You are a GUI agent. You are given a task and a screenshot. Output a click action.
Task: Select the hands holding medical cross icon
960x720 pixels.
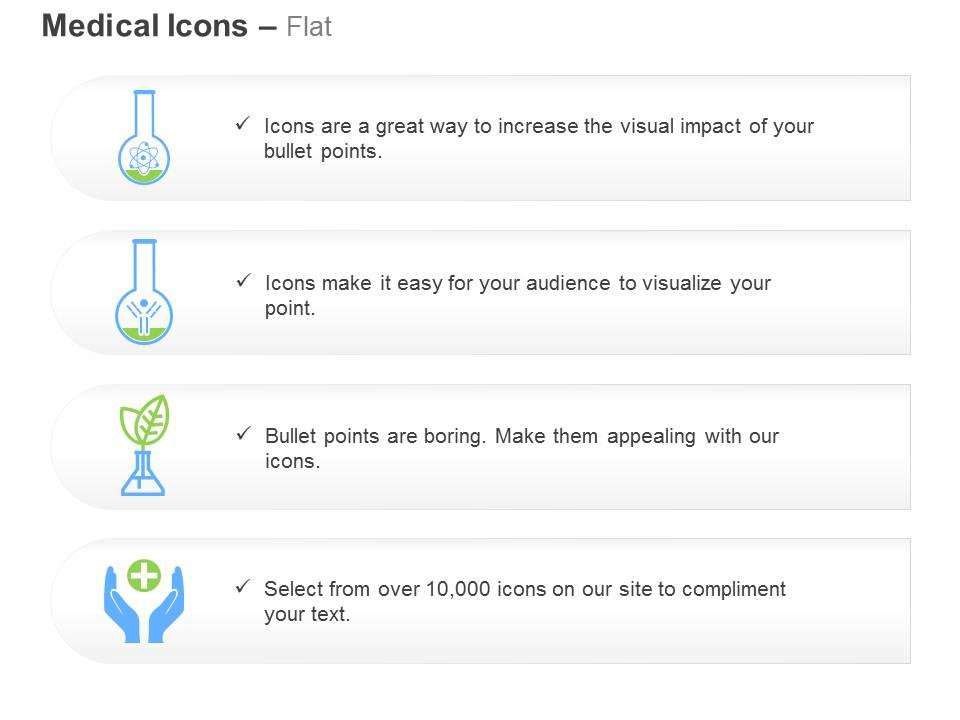[x=144, y=601]
